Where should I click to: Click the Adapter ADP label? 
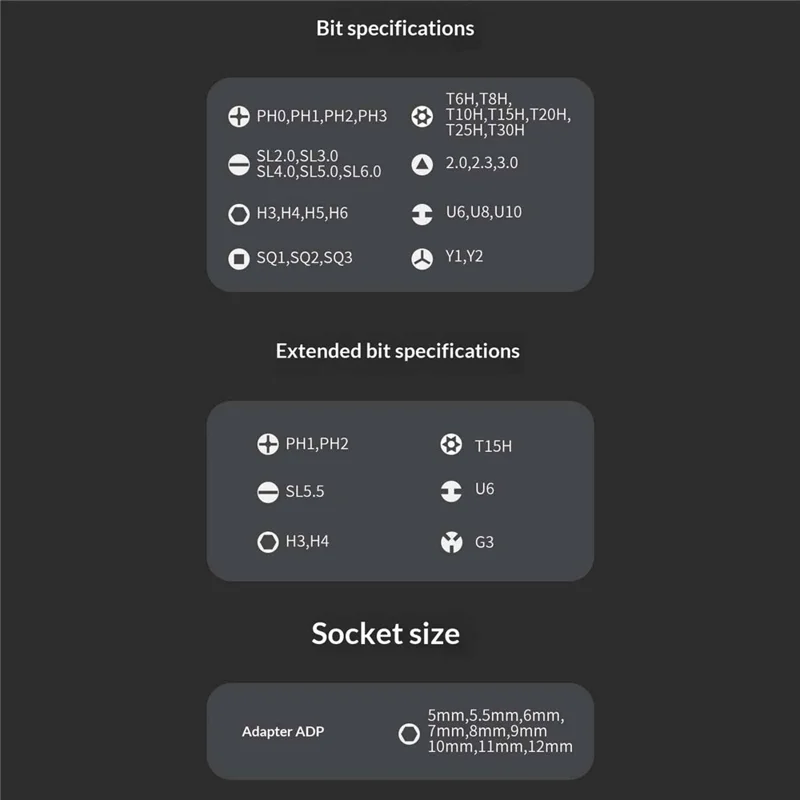point(283,732)
